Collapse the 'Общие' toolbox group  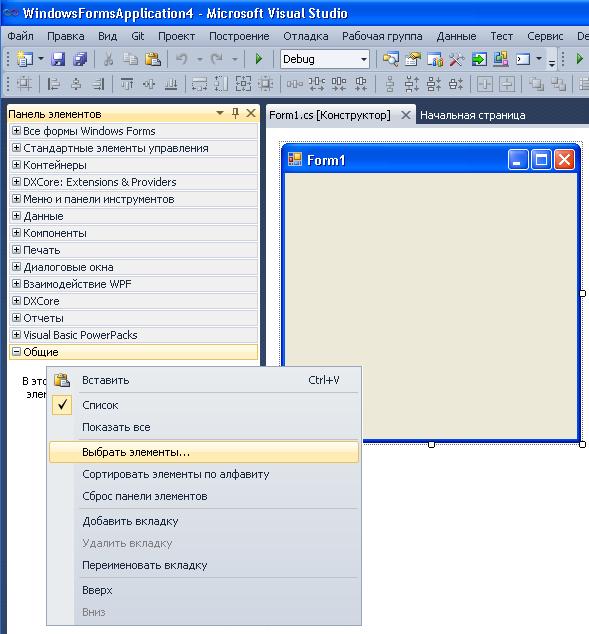[x=16, y=352]
